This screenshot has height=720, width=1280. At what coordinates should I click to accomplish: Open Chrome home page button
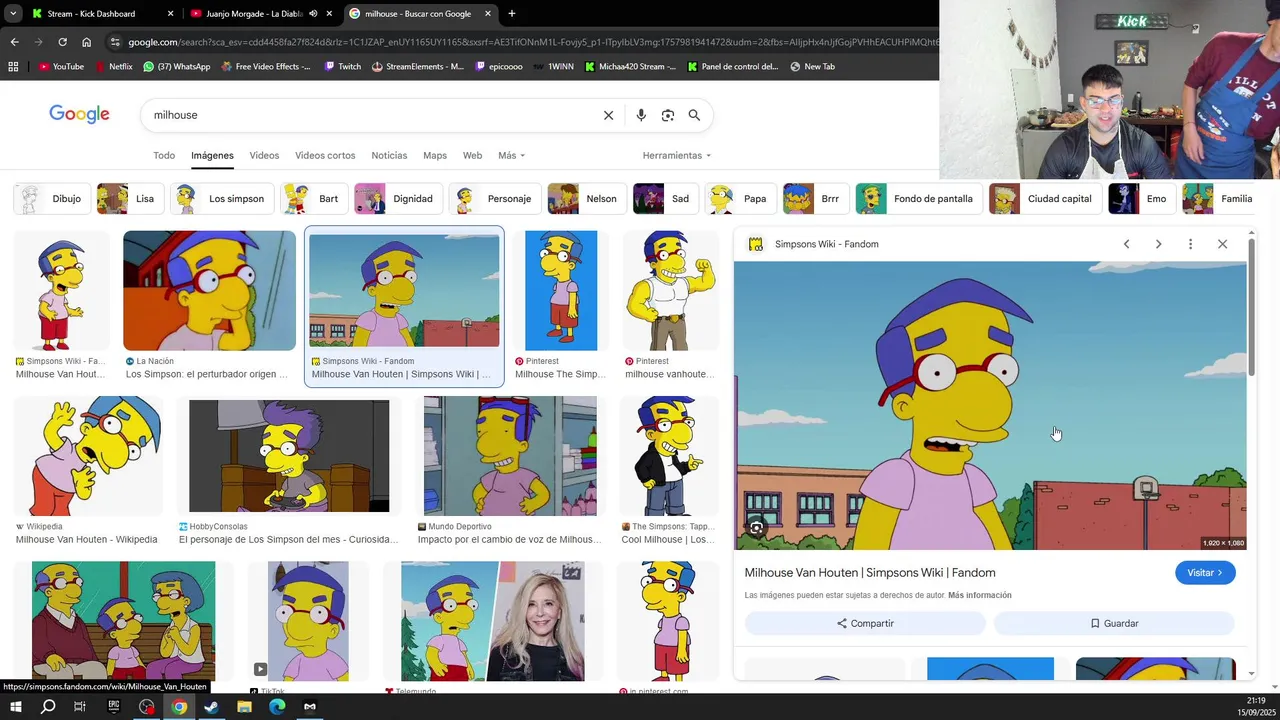click(x=86, y=42)
